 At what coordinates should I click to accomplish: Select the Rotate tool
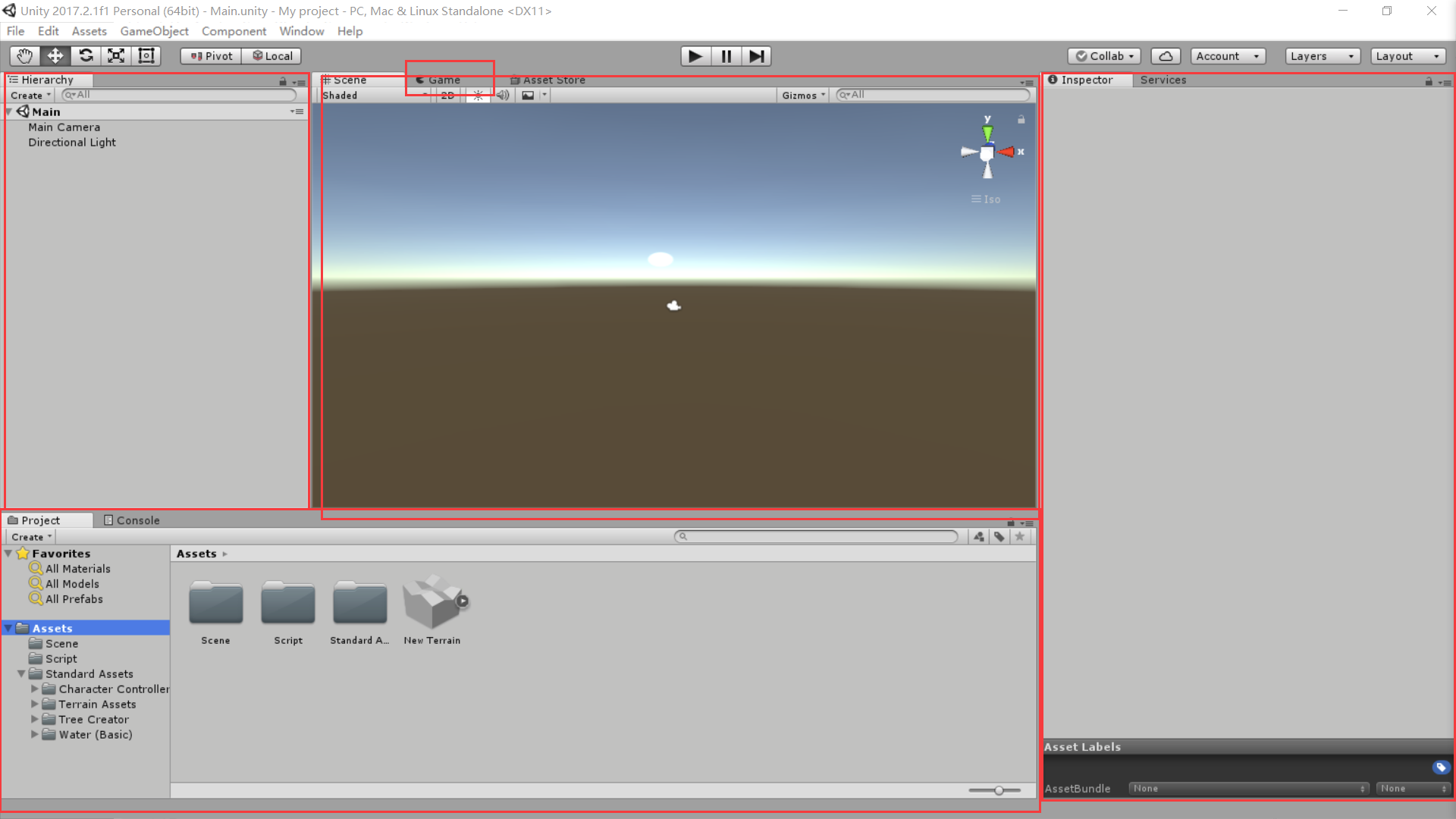click(x=86, y=55)
